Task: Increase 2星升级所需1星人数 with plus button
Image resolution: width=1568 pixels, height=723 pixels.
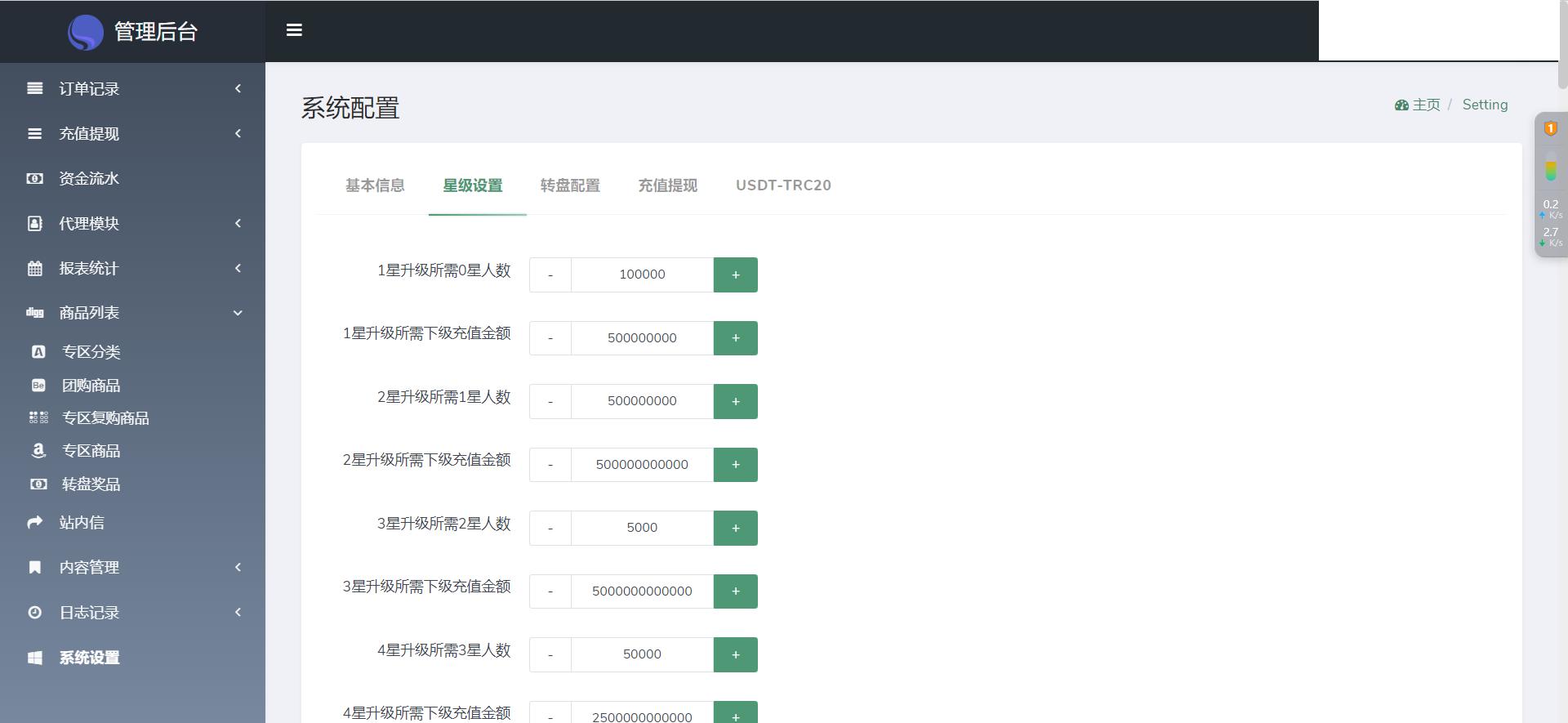Action: (736, 401)
